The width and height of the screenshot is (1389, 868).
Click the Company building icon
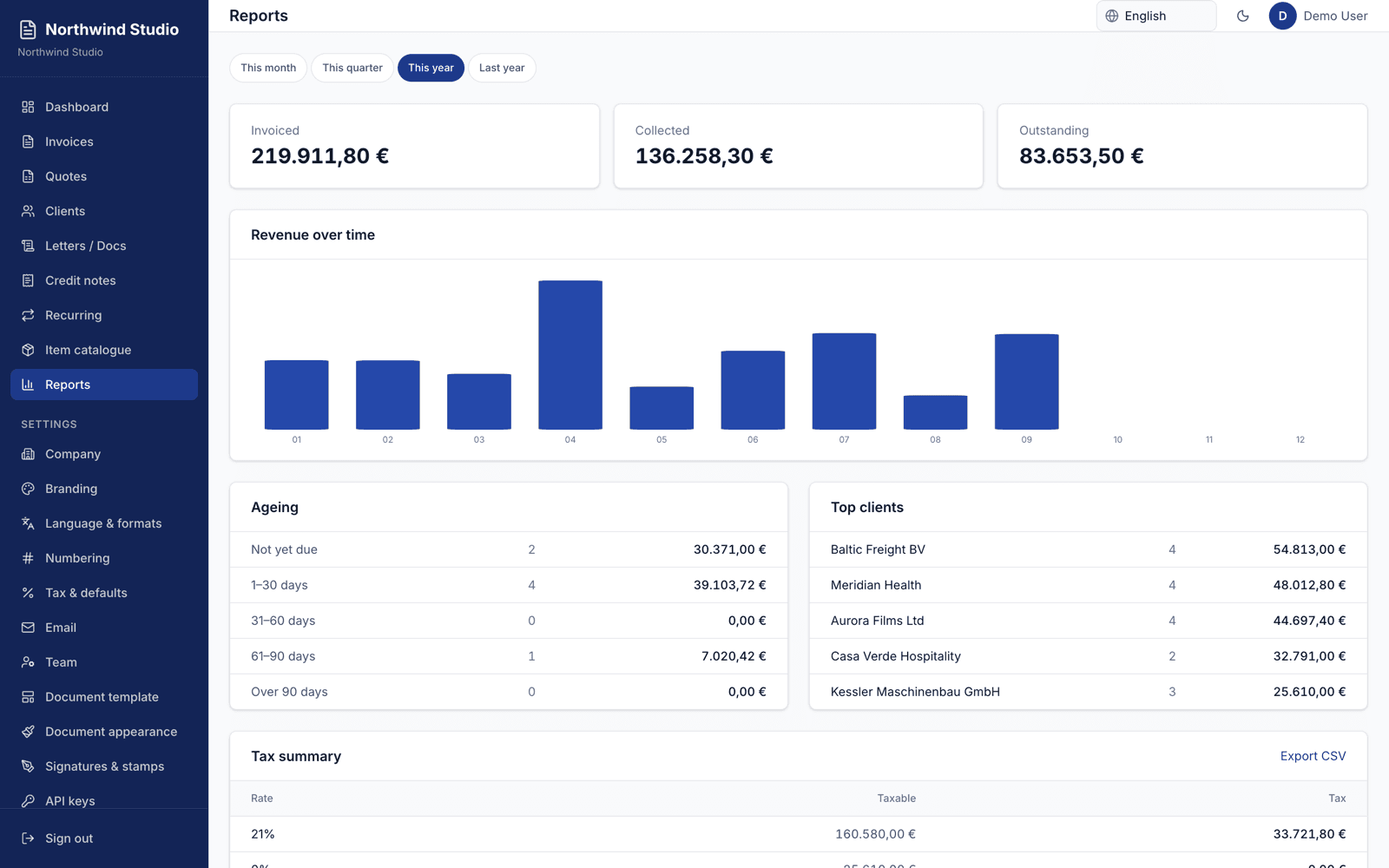click(x=28, y=454)
